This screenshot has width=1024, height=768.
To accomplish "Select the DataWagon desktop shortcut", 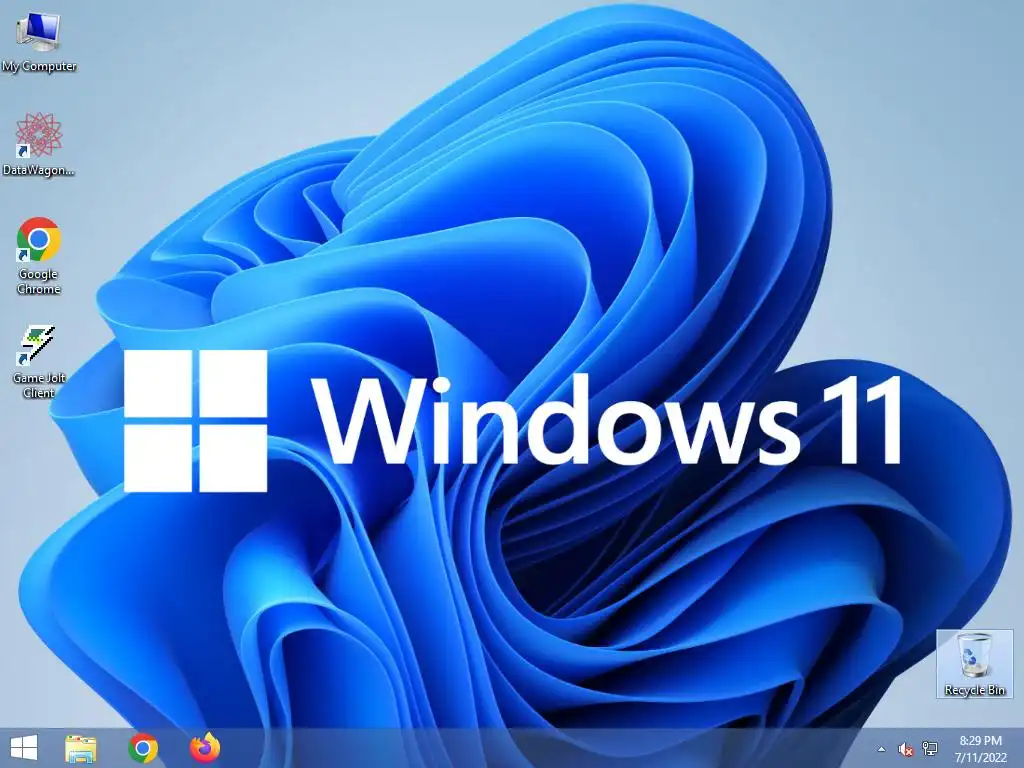I will coord(39,144).
